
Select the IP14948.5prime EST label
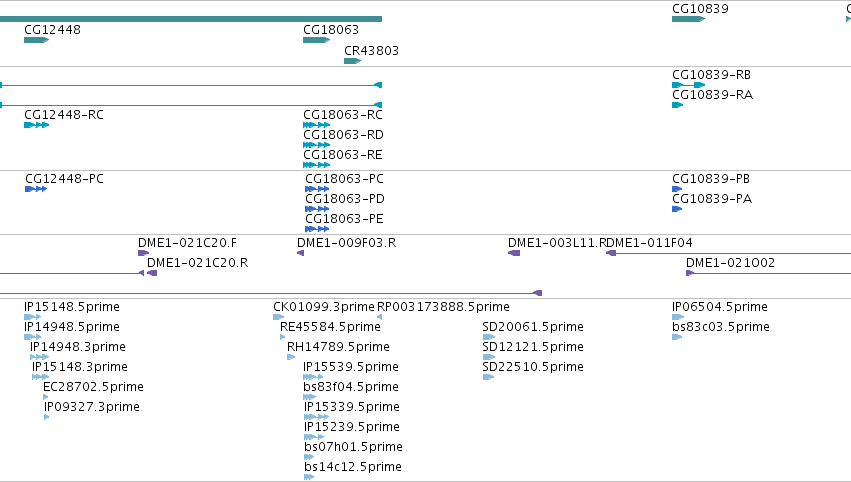(72, 327)
